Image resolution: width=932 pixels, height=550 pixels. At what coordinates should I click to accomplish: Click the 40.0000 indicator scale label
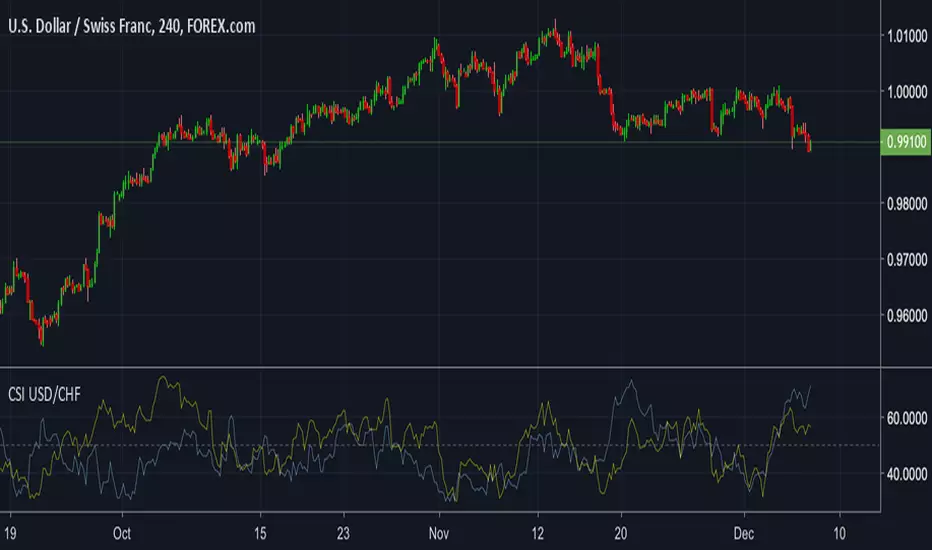[x=906, y=474]
